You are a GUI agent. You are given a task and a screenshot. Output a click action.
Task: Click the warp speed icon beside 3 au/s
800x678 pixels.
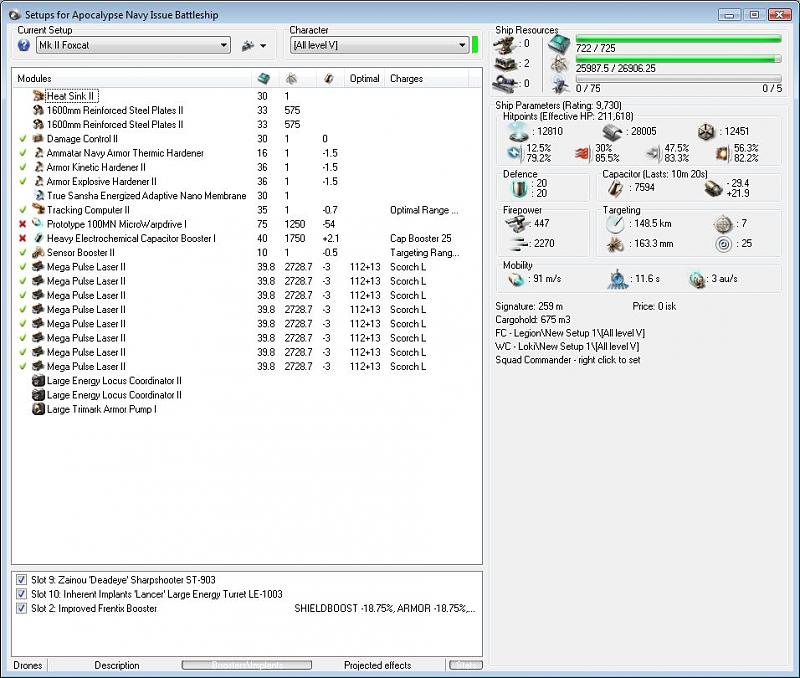click(x=697, y=280)
